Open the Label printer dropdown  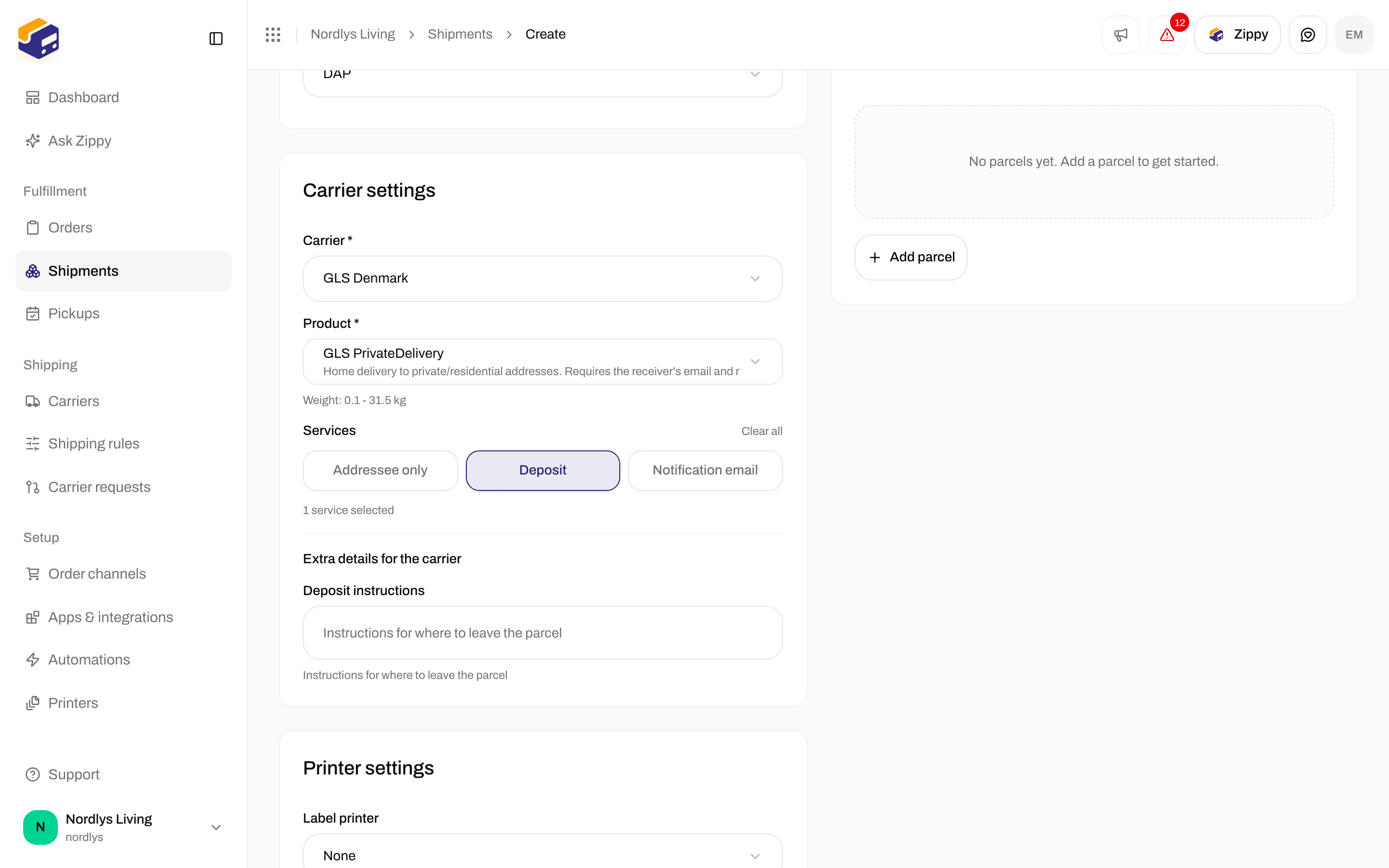tap(543, 851)
